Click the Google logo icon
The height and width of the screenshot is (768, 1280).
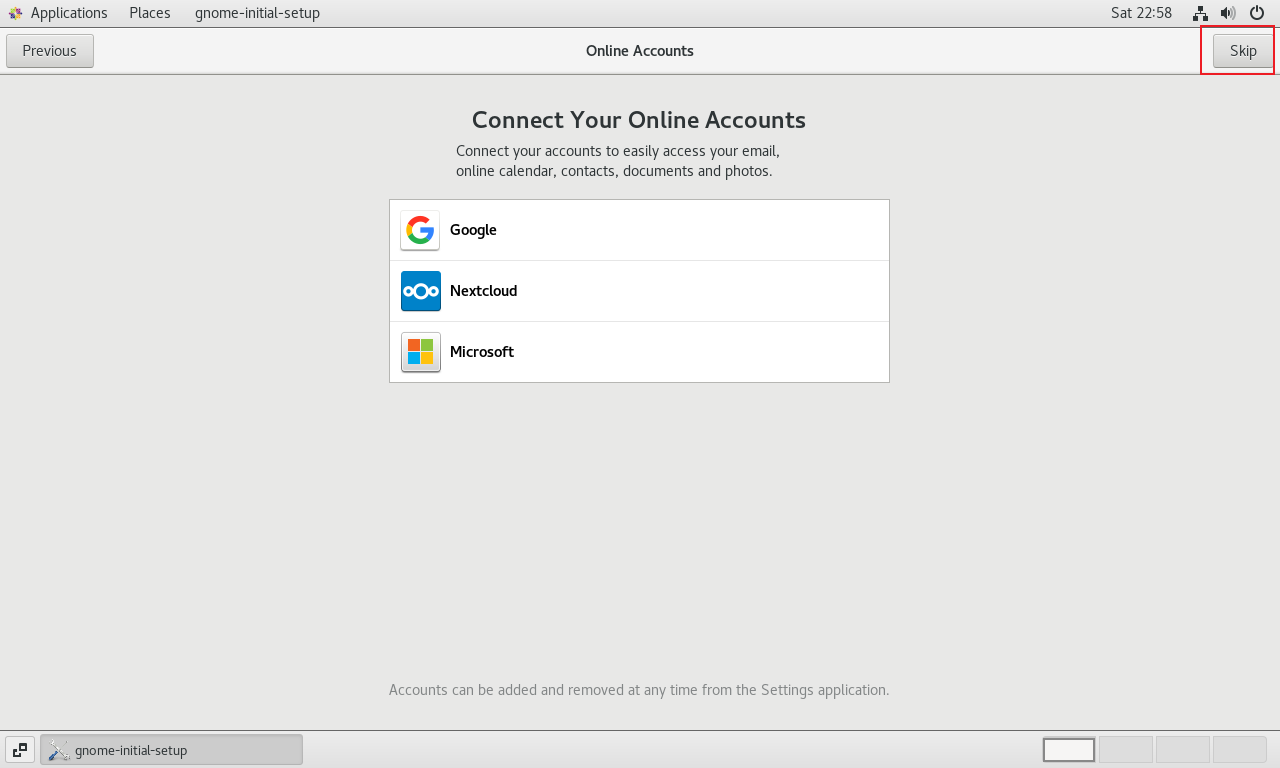click(420, 230)
